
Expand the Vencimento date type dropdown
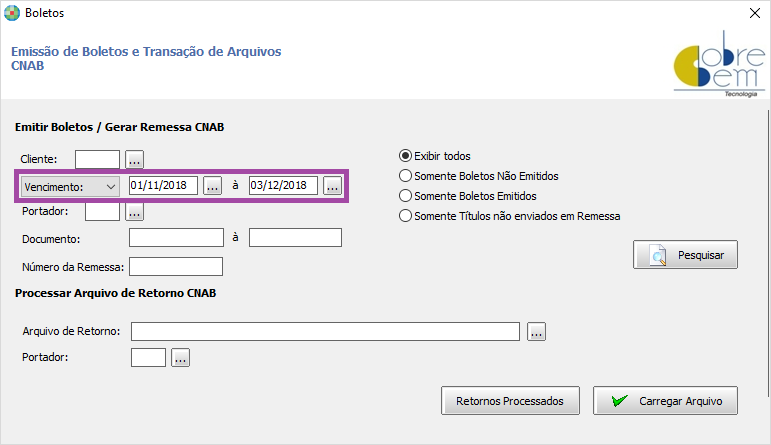(70, 187)
